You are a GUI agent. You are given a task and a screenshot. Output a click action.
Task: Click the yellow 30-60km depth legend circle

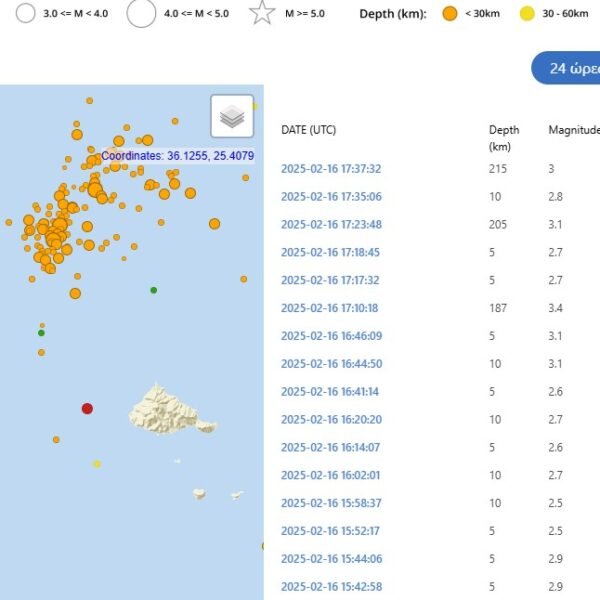click(527, 14)
